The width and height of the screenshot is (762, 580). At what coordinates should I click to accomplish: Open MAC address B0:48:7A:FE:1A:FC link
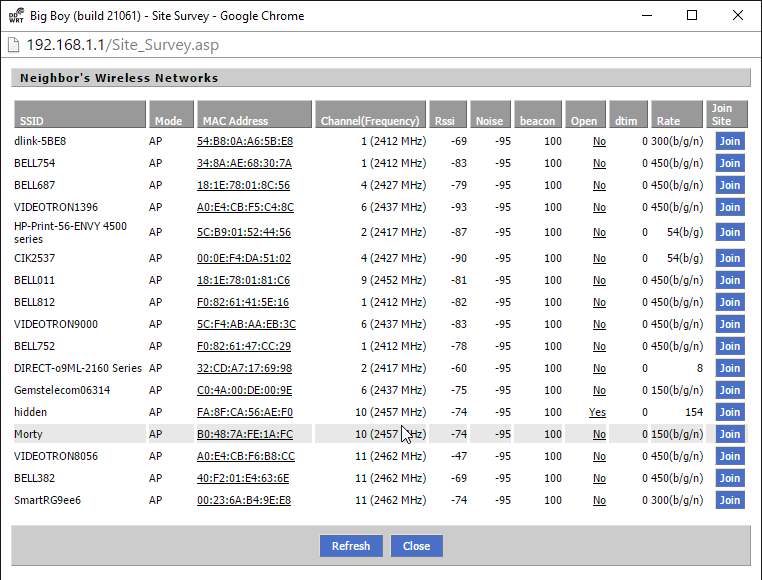(245, 434)
